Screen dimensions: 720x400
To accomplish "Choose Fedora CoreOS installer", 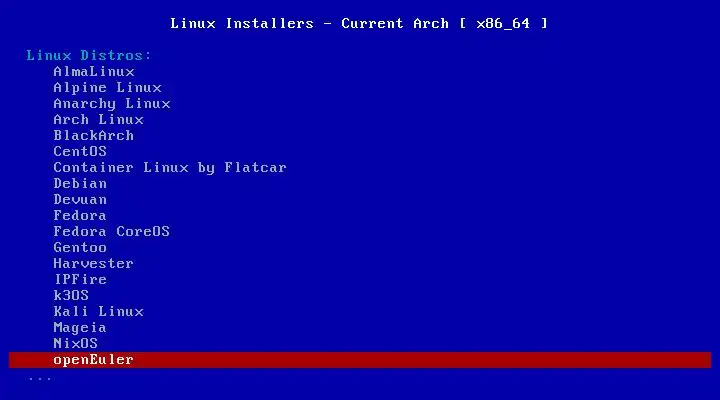I will (x=112, y=231).
